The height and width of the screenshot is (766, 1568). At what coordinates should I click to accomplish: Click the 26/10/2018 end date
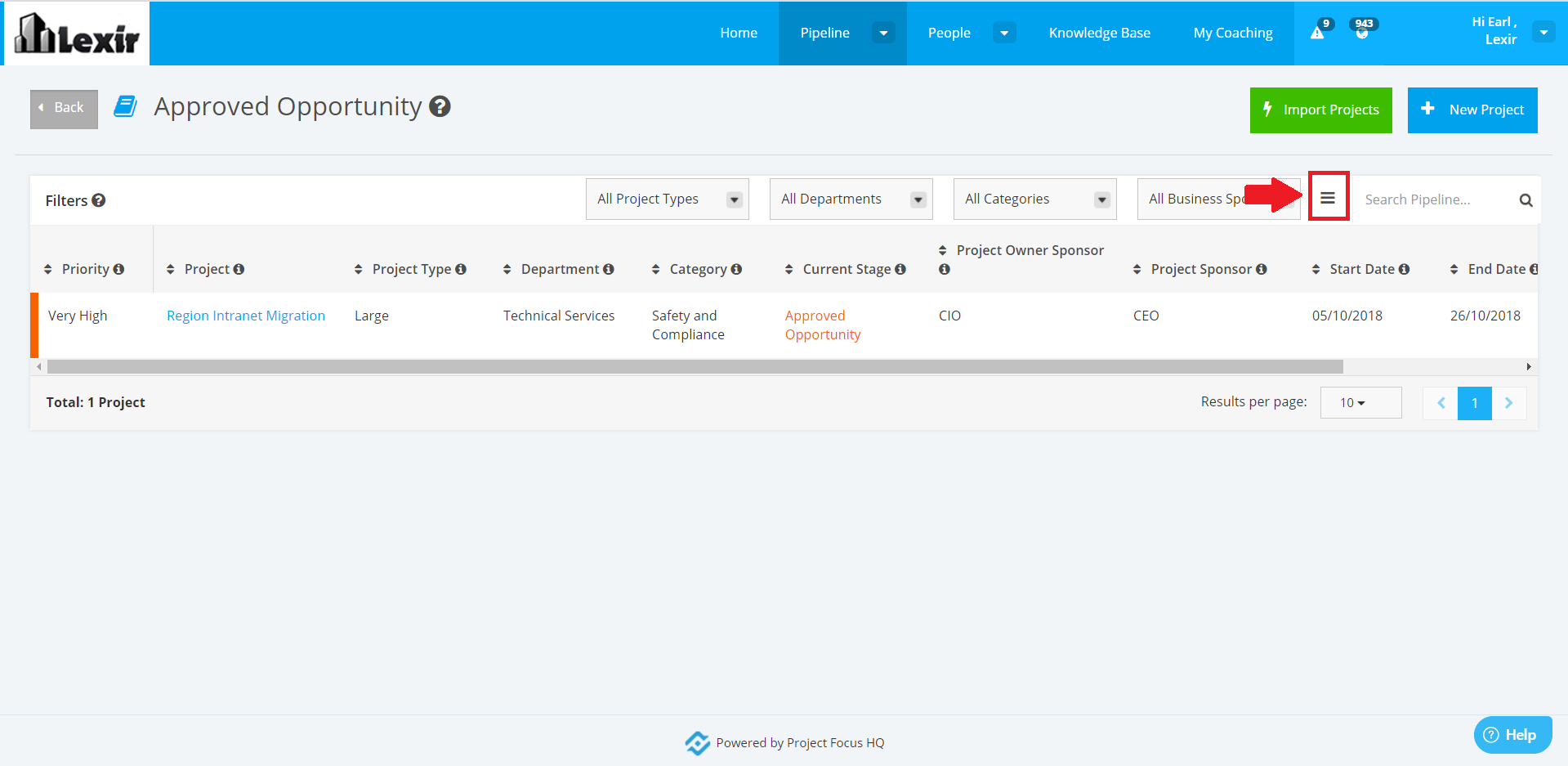point(1485,316)
